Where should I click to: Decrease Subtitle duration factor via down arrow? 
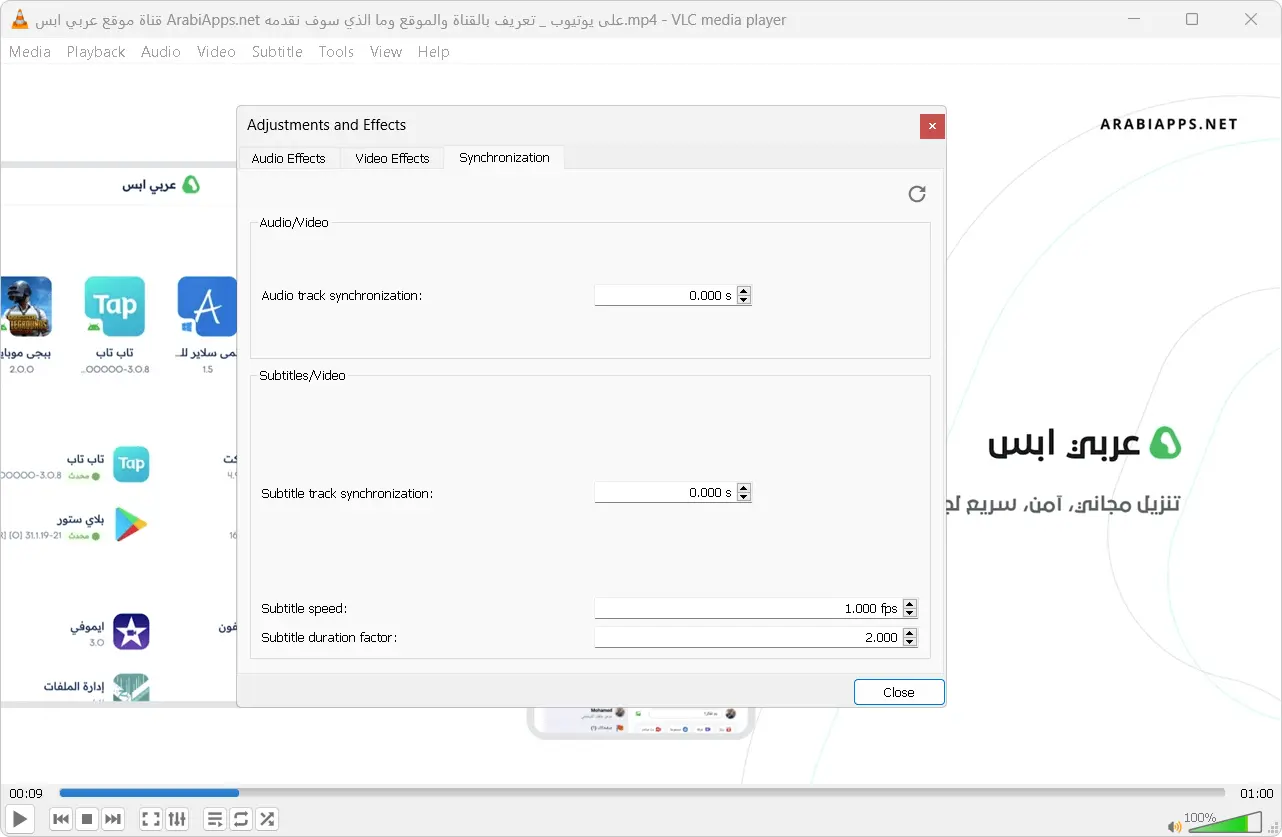909,641
